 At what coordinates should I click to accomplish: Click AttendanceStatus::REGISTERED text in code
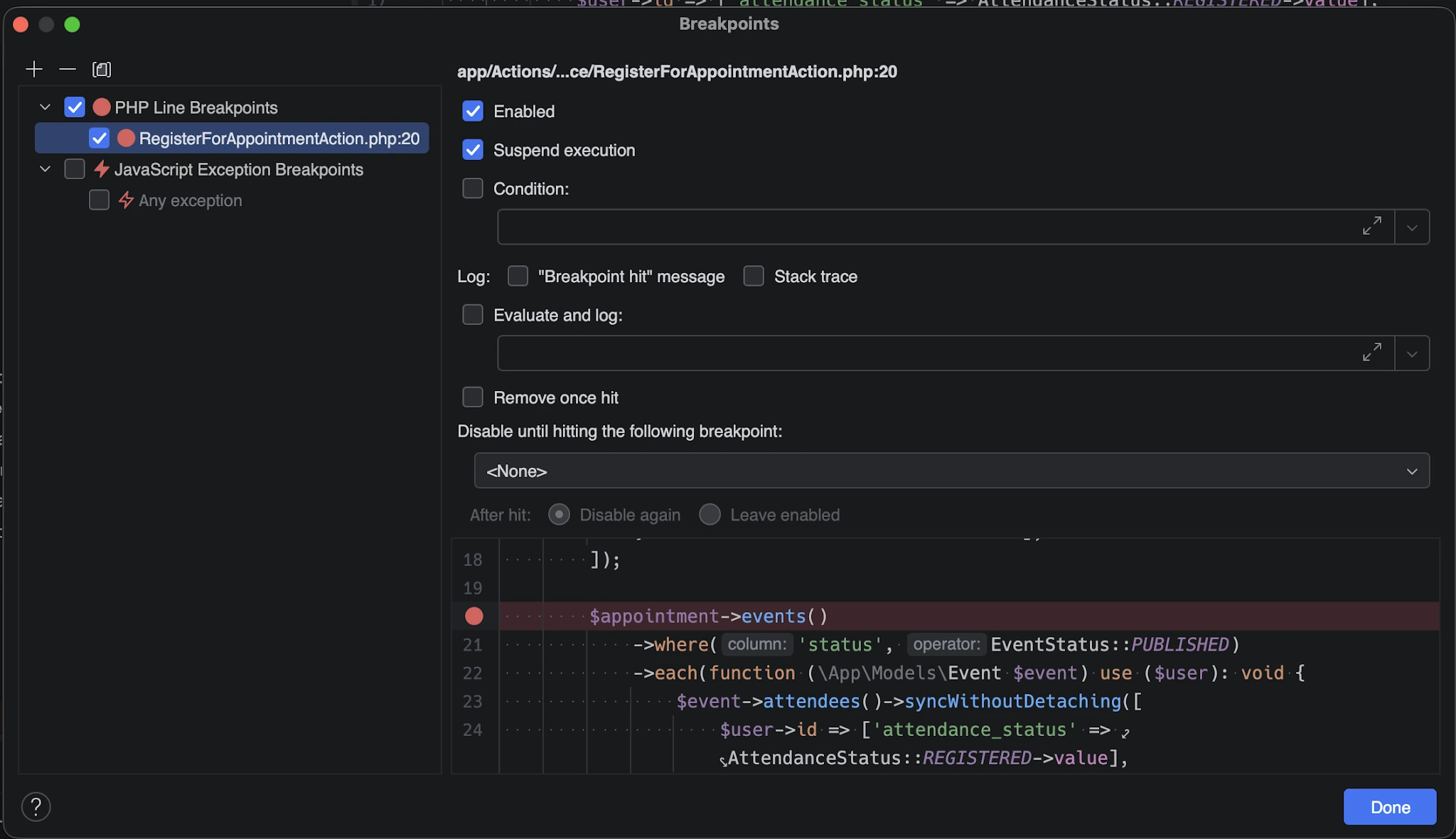coord(879,758)
